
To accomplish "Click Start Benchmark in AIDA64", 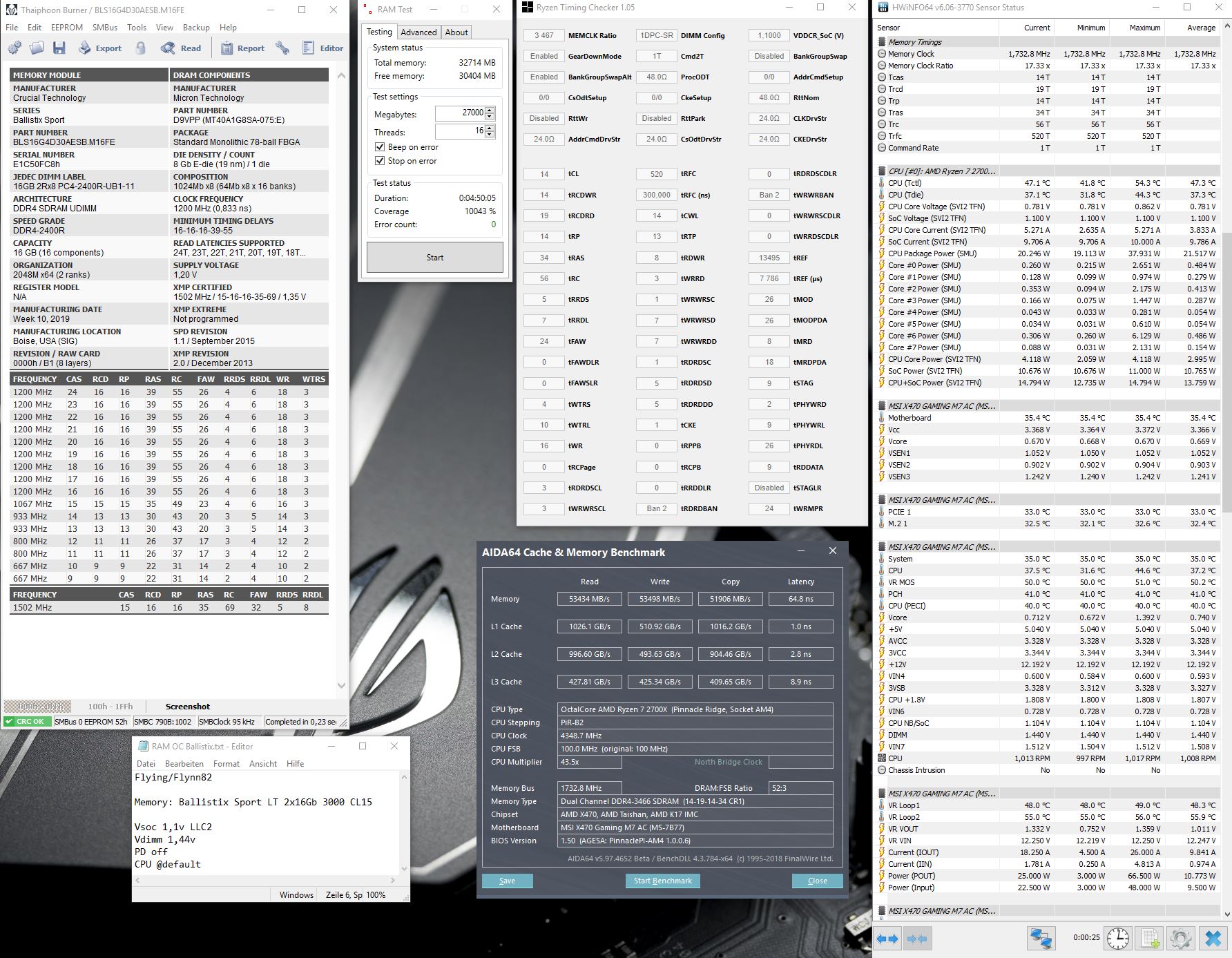I will 663,881.
